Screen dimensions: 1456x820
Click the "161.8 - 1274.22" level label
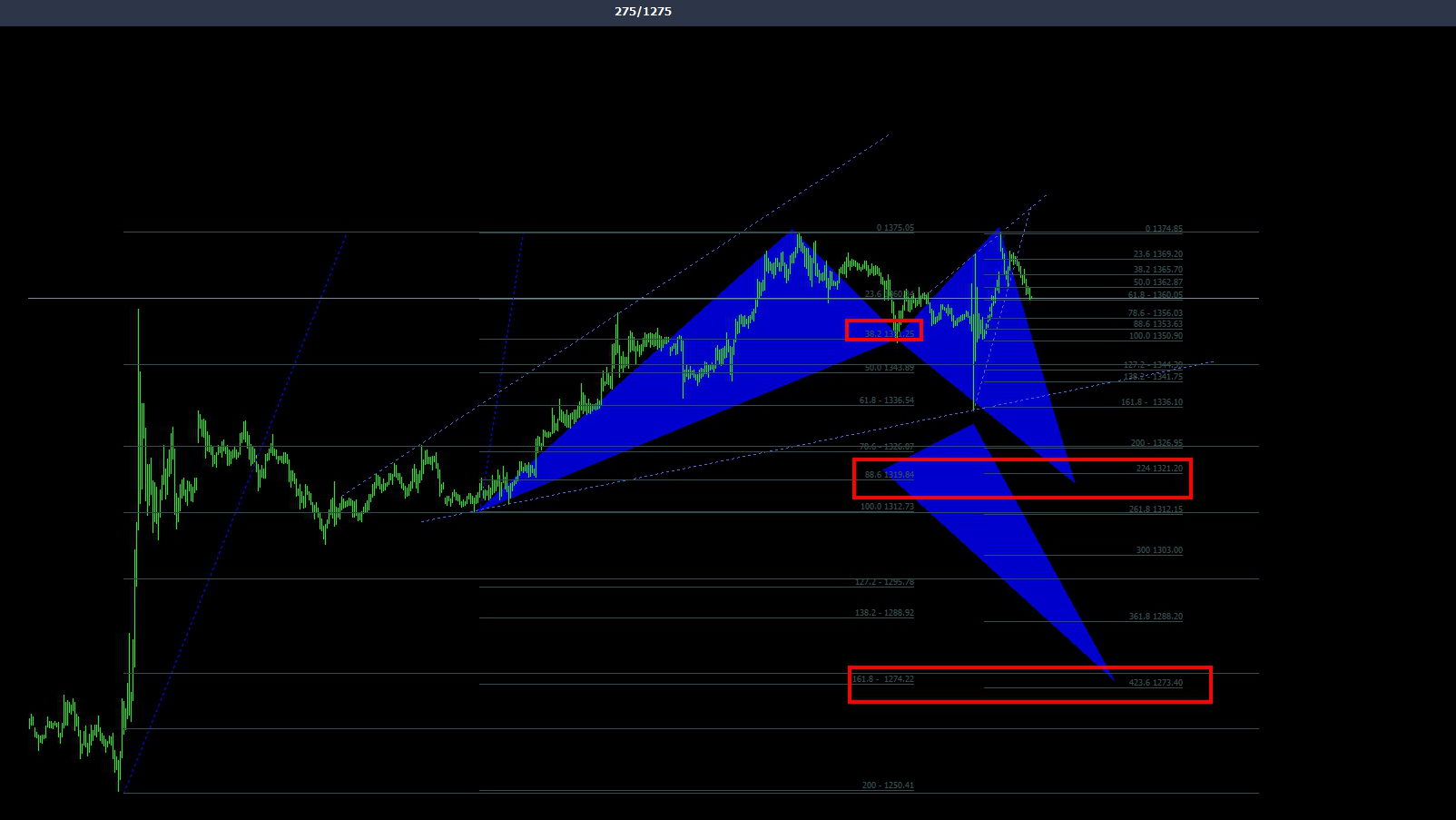[882, 679]
